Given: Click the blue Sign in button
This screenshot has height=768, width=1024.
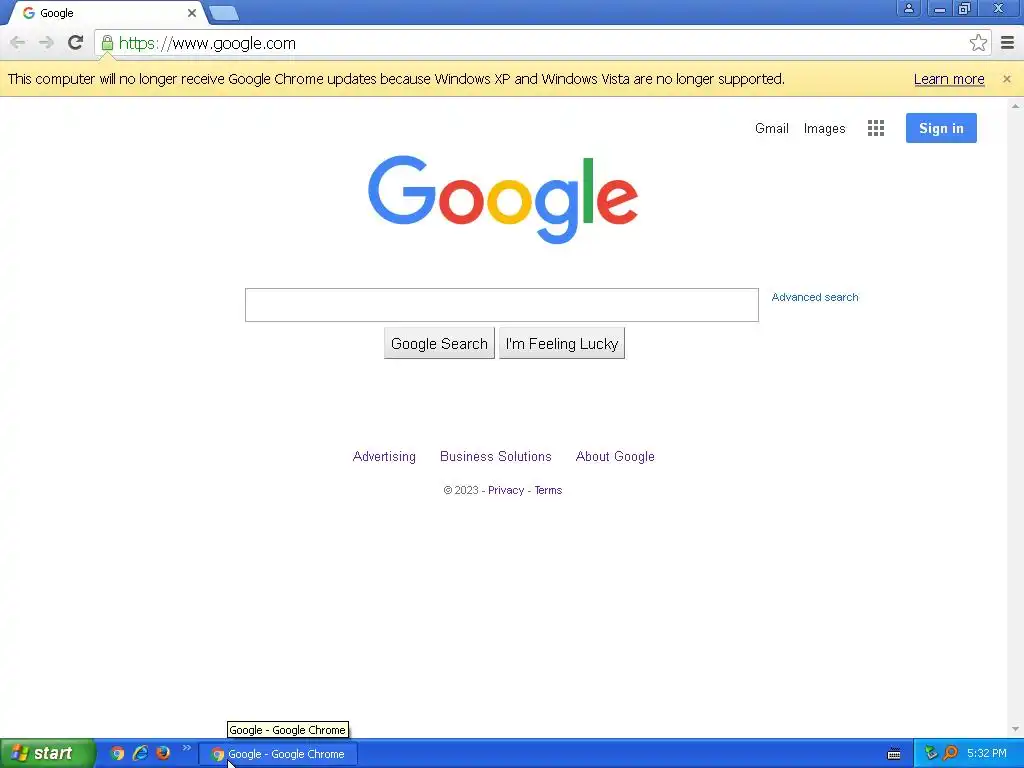Looking at the screenshot, I should point(941,128).
